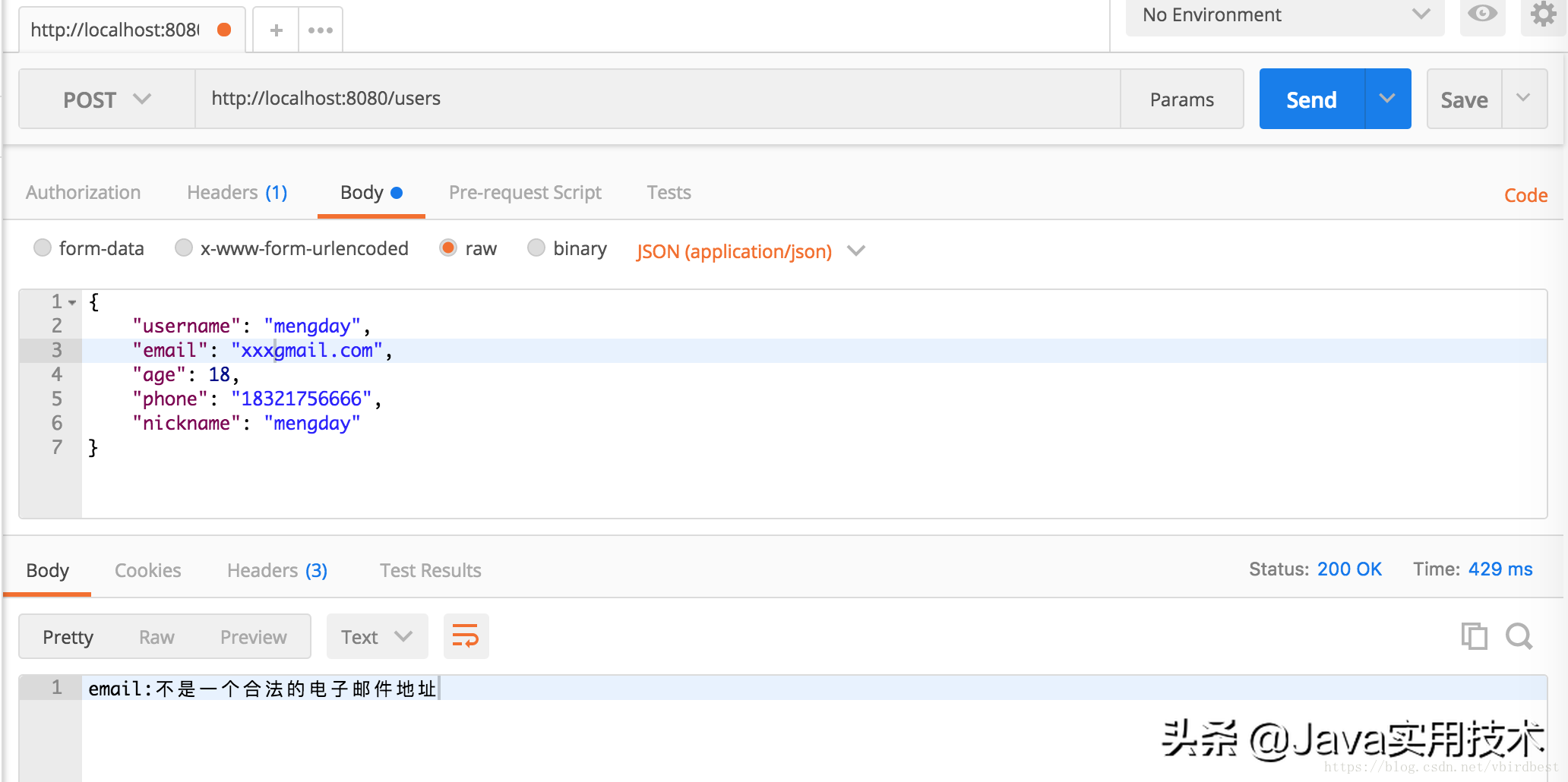Search within the response body
This screenshot has width=1568, height=782.
click(x=1519, y=636)
